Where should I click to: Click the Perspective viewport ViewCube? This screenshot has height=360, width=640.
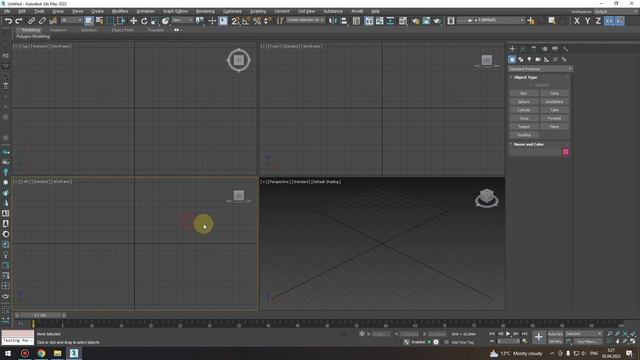tap(487, 198)
